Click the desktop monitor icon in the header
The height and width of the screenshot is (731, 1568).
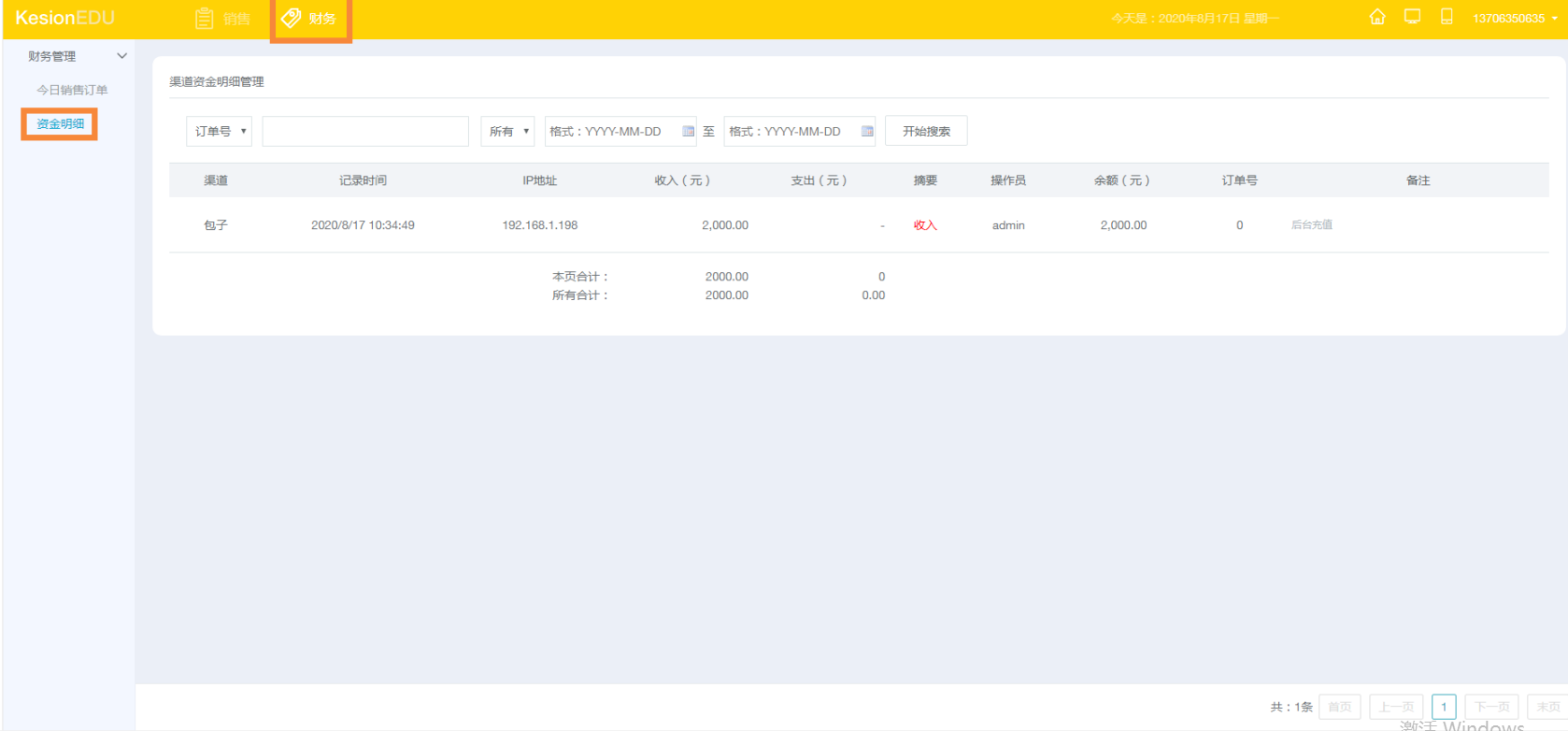pyautogui.click(x=1412, y=17)
